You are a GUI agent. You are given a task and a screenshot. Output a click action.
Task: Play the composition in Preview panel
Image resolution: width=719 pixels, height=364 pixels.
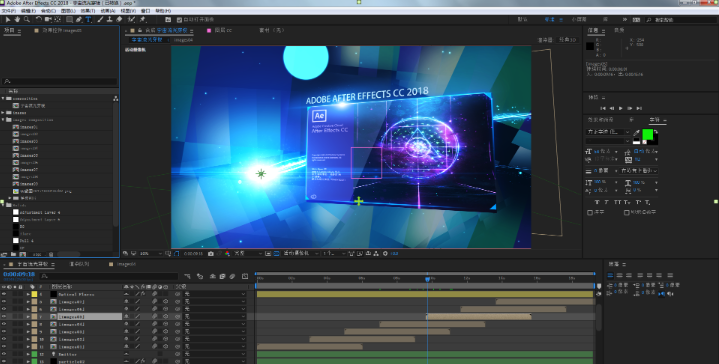620,108
